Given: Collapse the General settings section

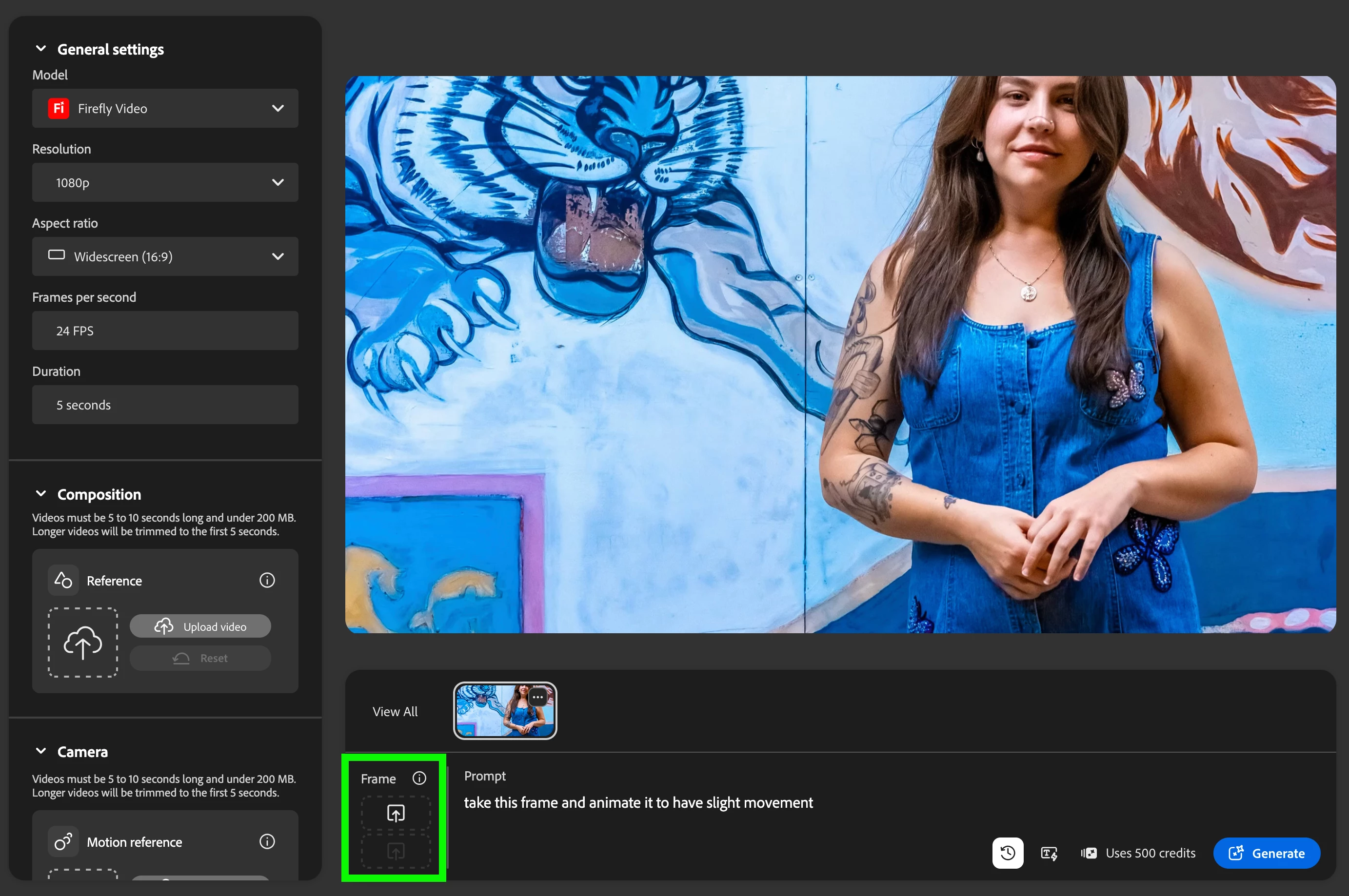Looking at the screenshot, I should (x=41, y=49).
